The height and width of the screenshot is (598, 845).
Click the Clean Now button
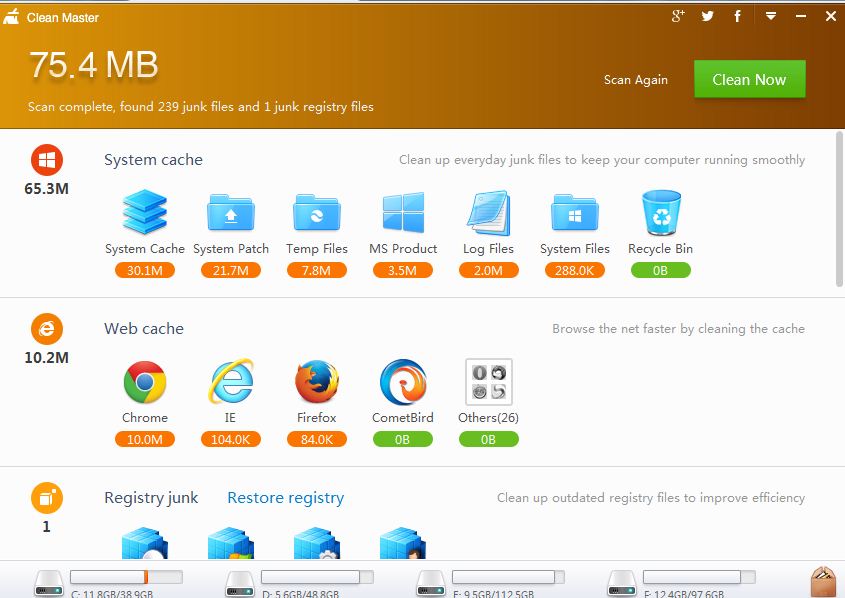tap(750, 79)
